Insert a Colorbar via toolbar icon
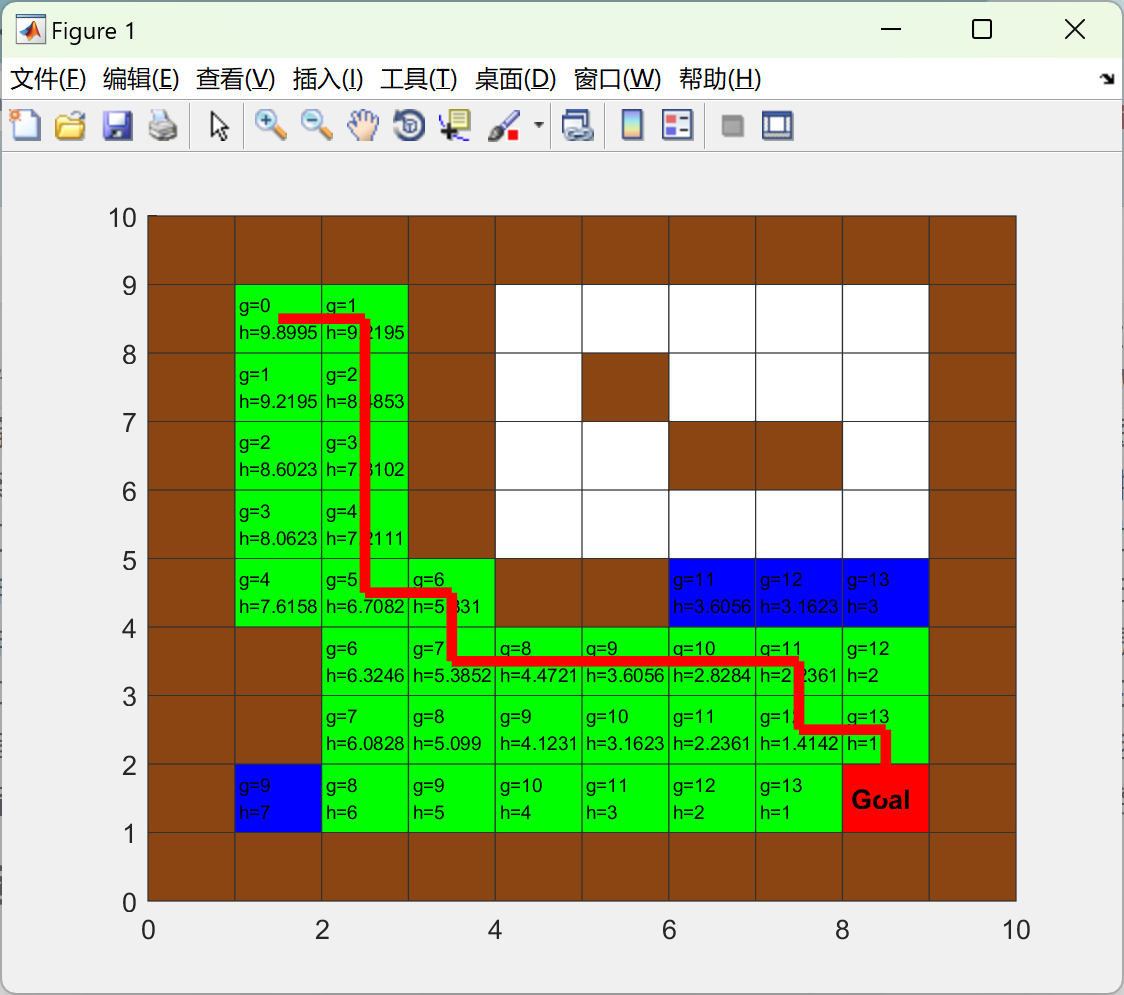This screenshot has width=1124, height=995. pos(632,125)
